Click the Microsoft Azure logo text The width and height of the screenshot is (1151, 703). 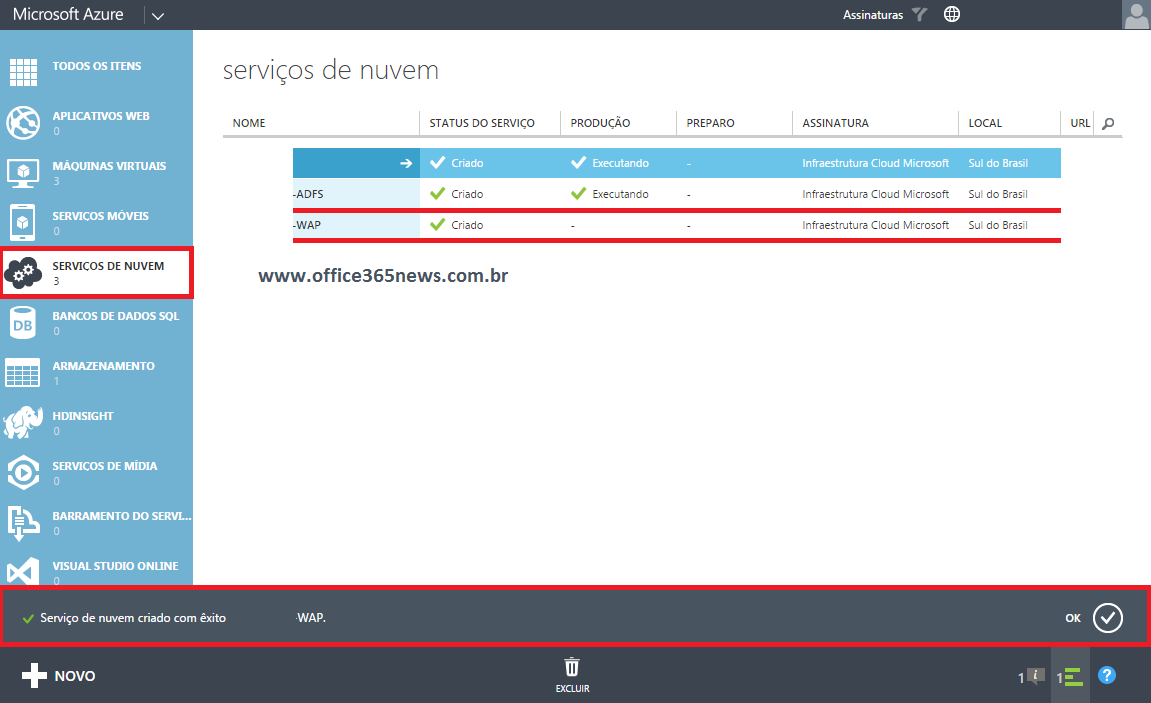pyautogui.click(x=68, y=14)
